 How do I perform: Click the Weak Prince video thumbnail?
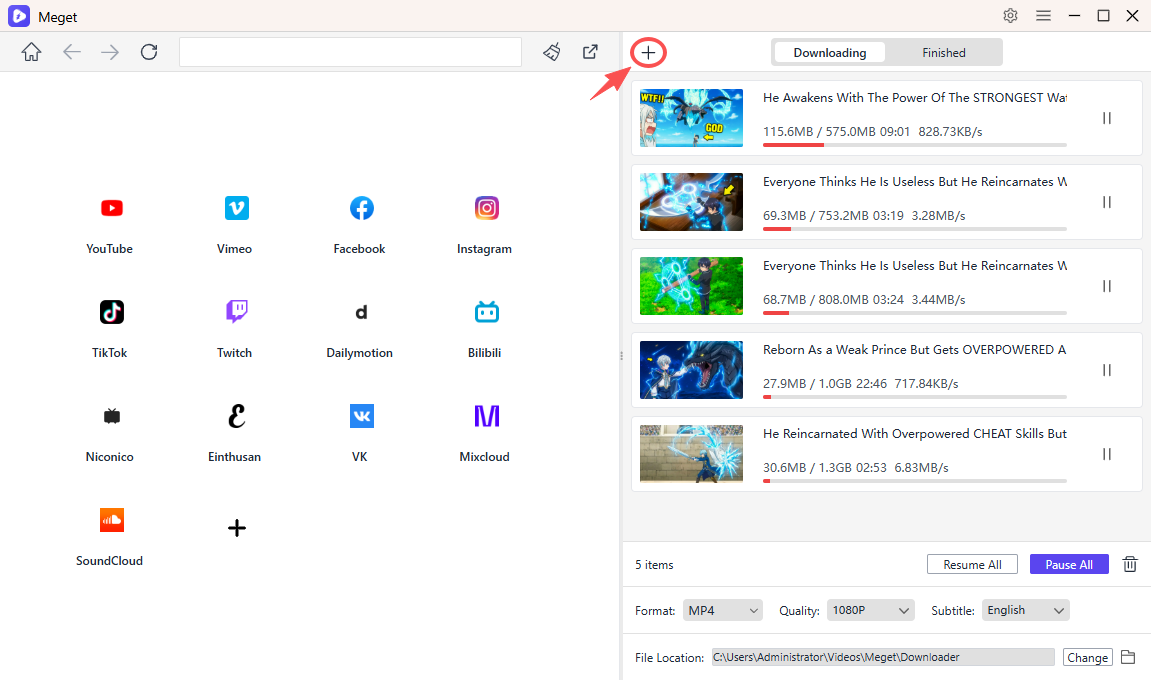pos(691,370)
